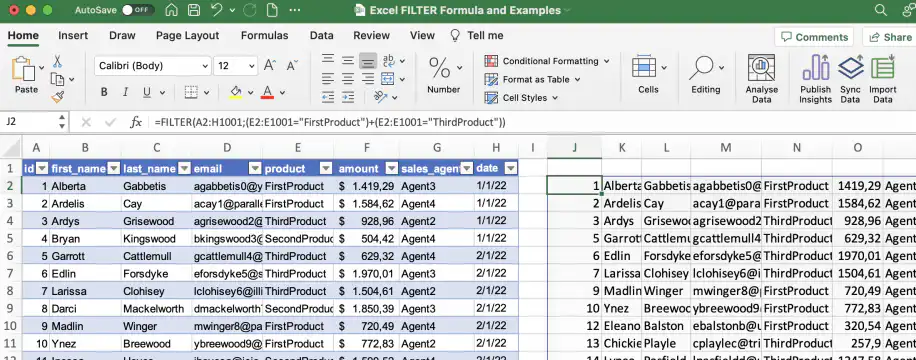Open the email column filter dropdown

click(255, 169)
